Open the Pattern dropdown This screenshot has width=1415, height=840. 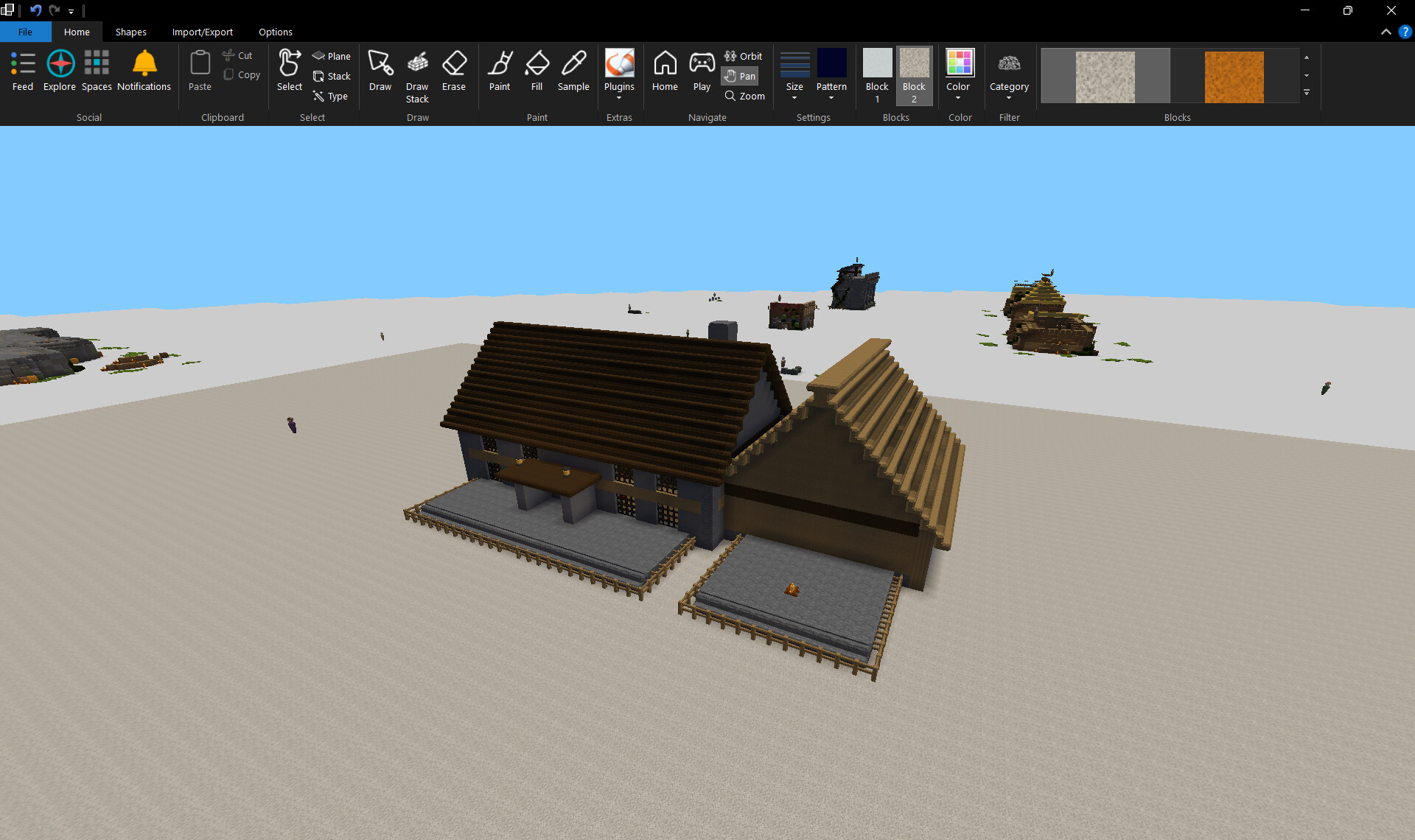[831, 75]
